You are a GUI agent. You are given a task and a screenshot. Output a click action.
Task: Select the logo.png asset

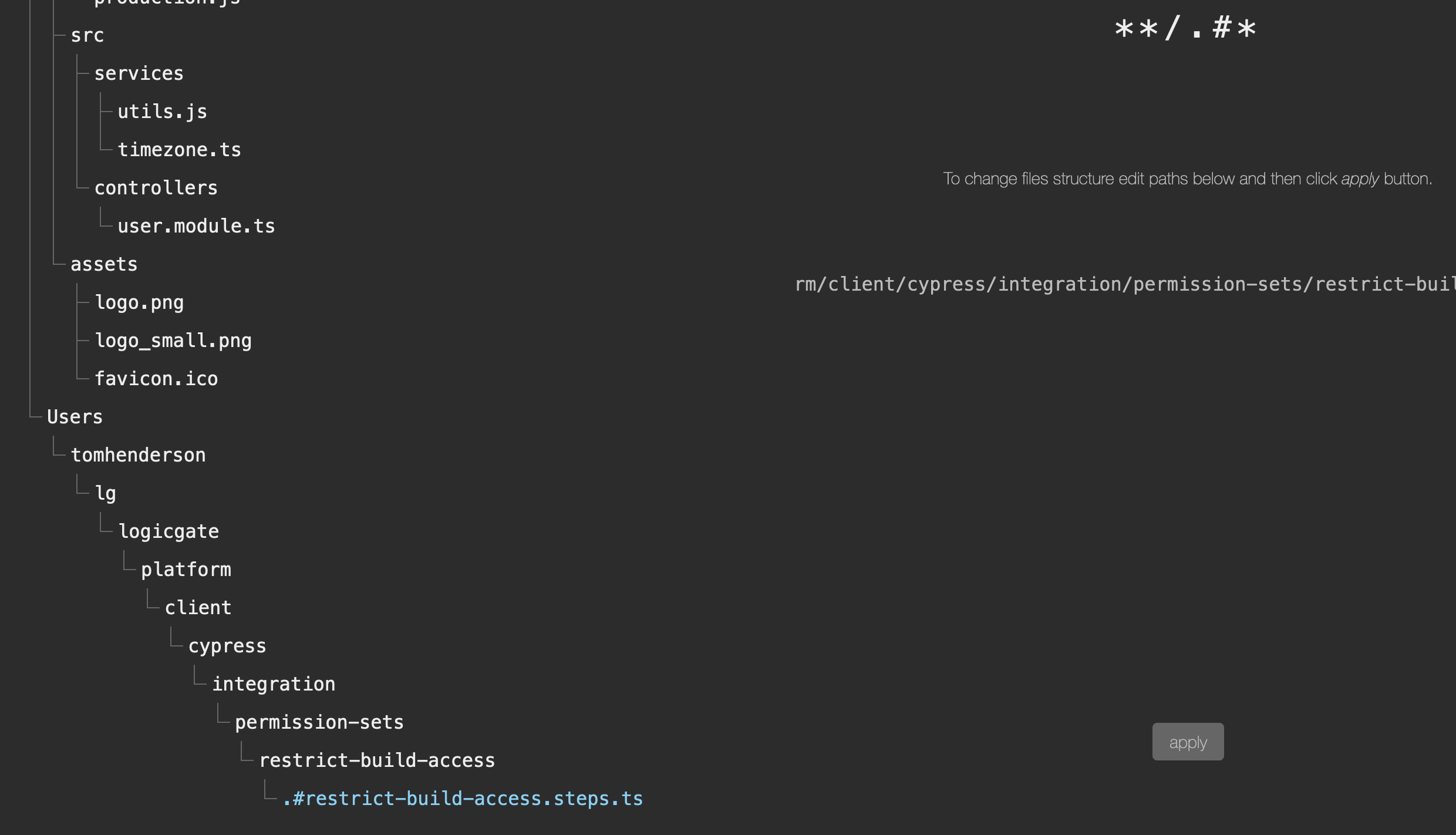(140, 301)
